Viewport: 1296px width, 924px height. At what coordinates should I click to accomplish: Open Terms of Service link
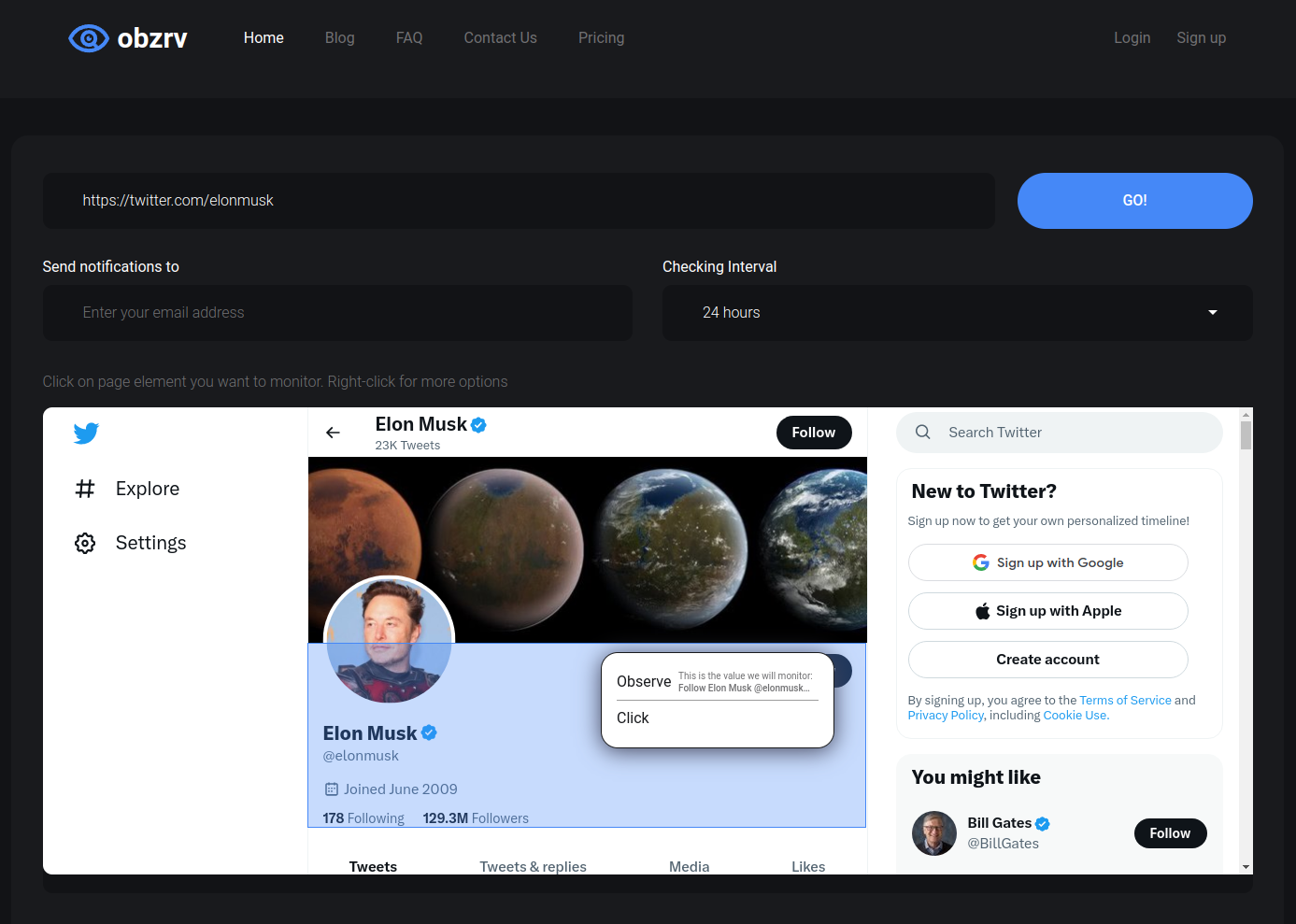pos(1125,700)
